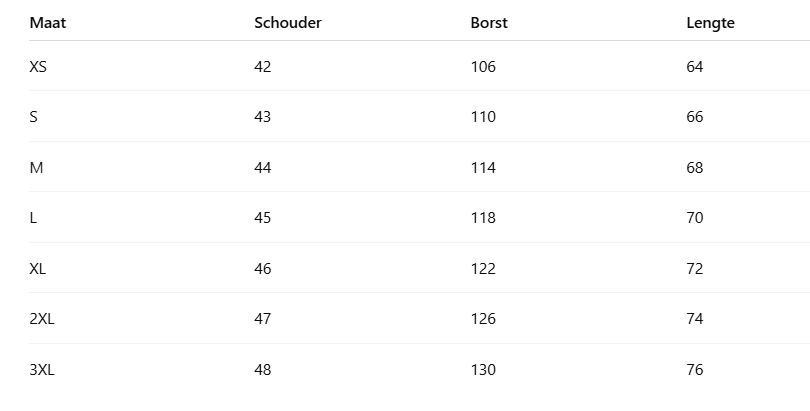Click chest value 126 in 2XL row
This screenshot has height=411, width=810.
click(x=483, y=319)
